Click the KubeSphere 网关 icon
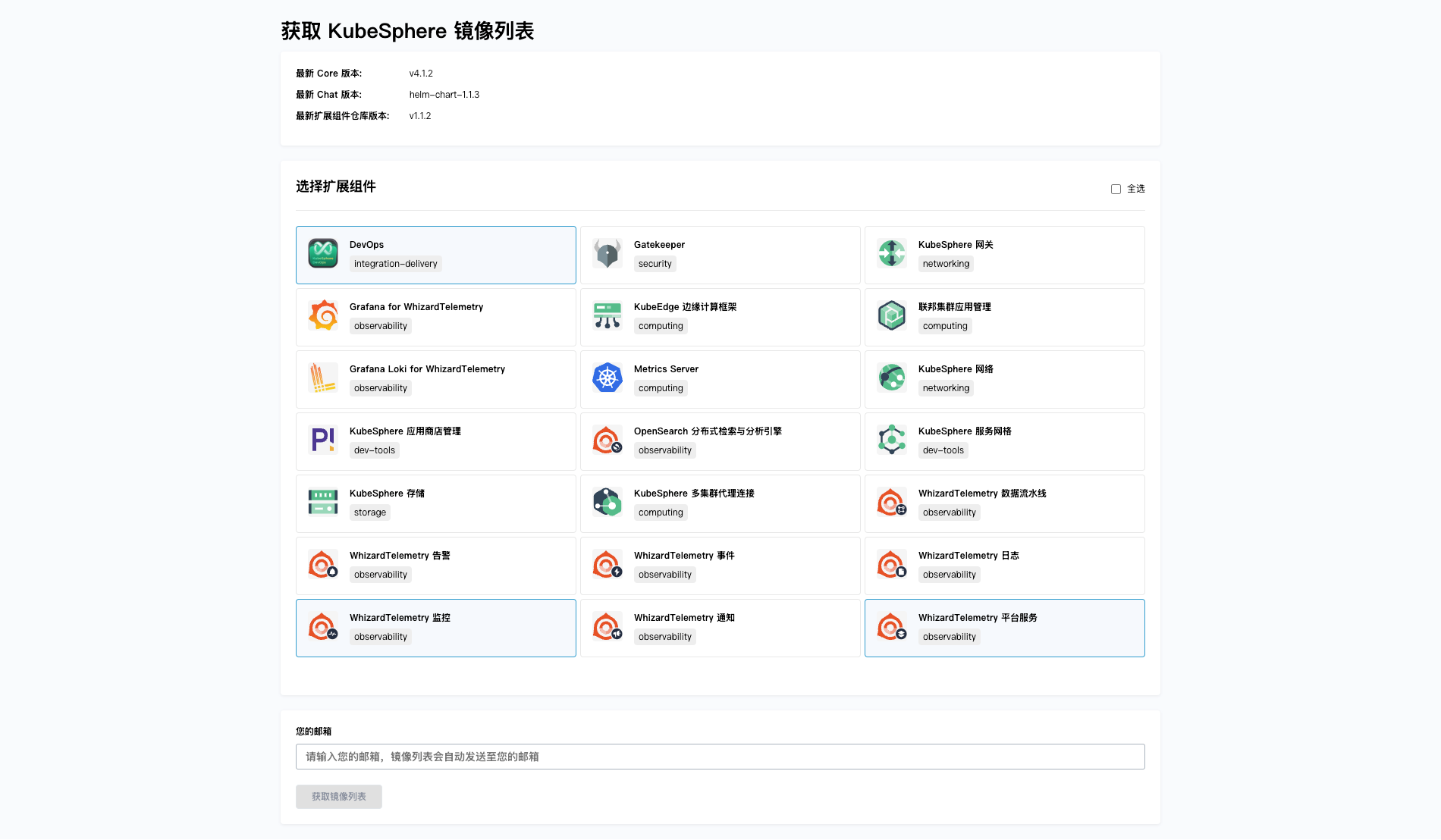1441x840 pixels. (892, 253)
